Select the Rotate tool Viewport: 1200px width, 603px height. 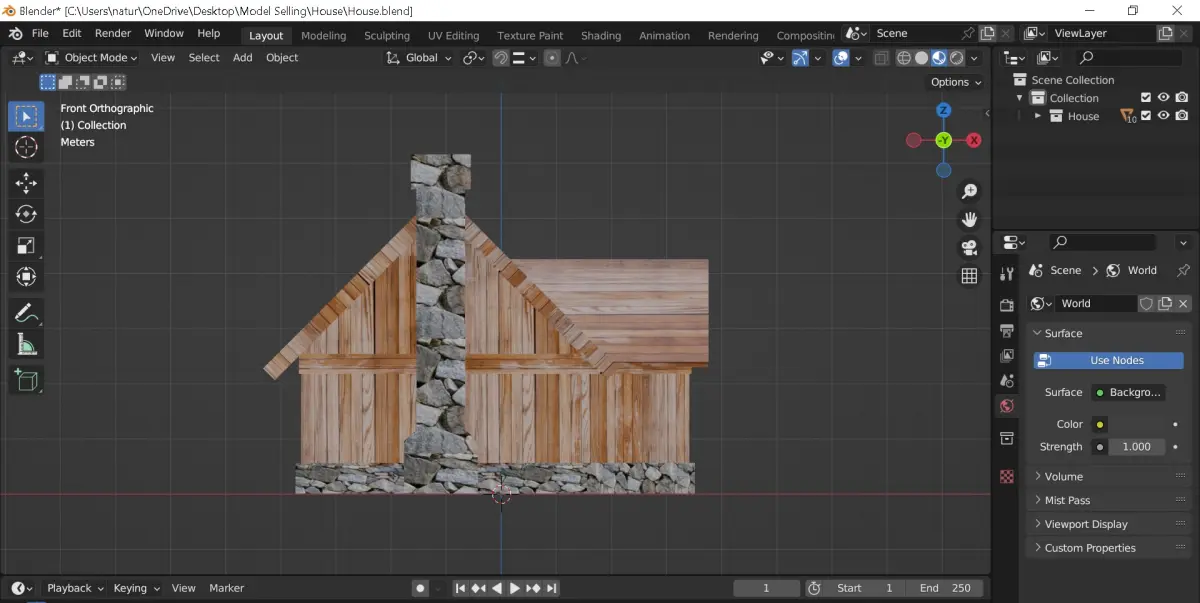pyautogui.click(x=26, y=214)
